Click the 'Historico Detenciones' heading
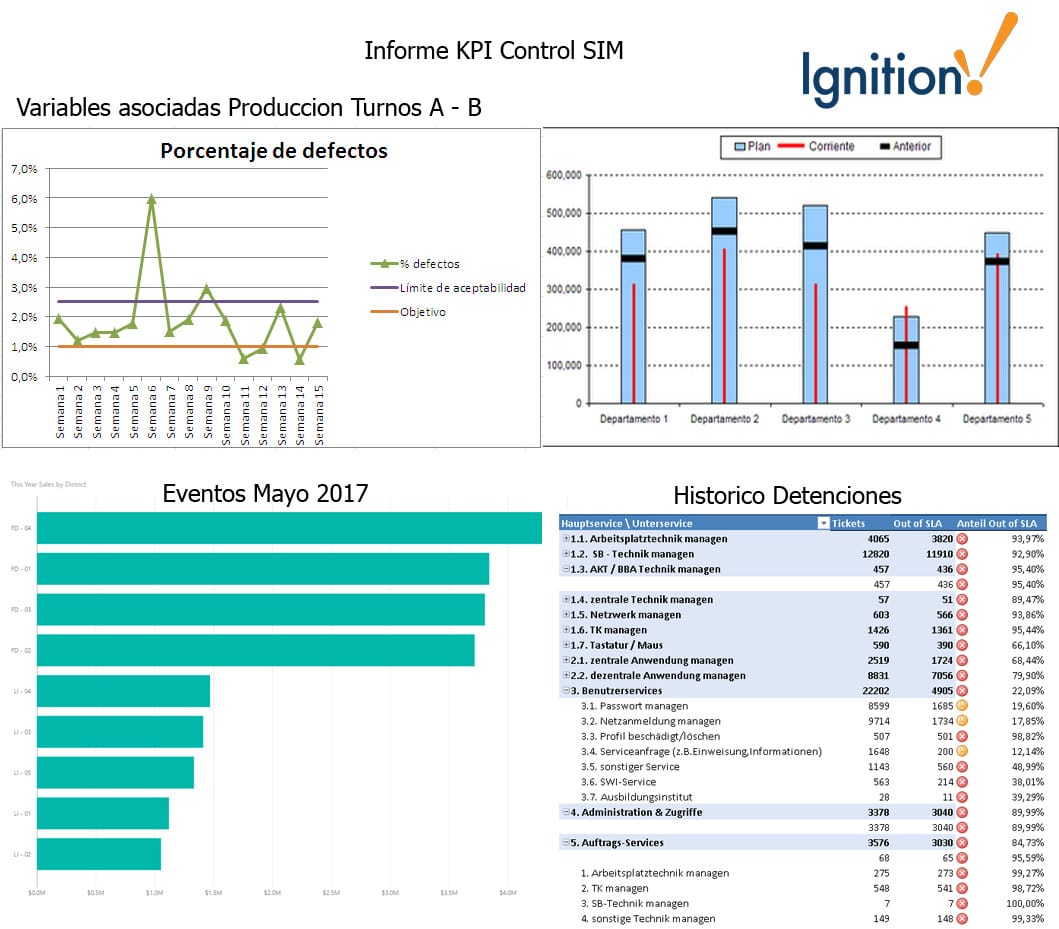 [x=787, y=496]
